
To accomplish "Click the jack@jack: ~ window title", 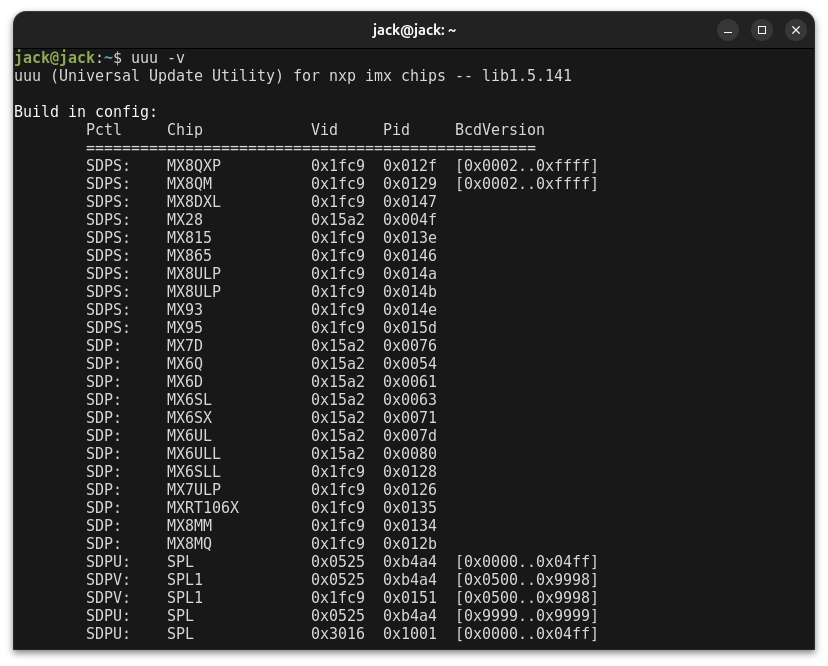I will click(x=414, y=30).
